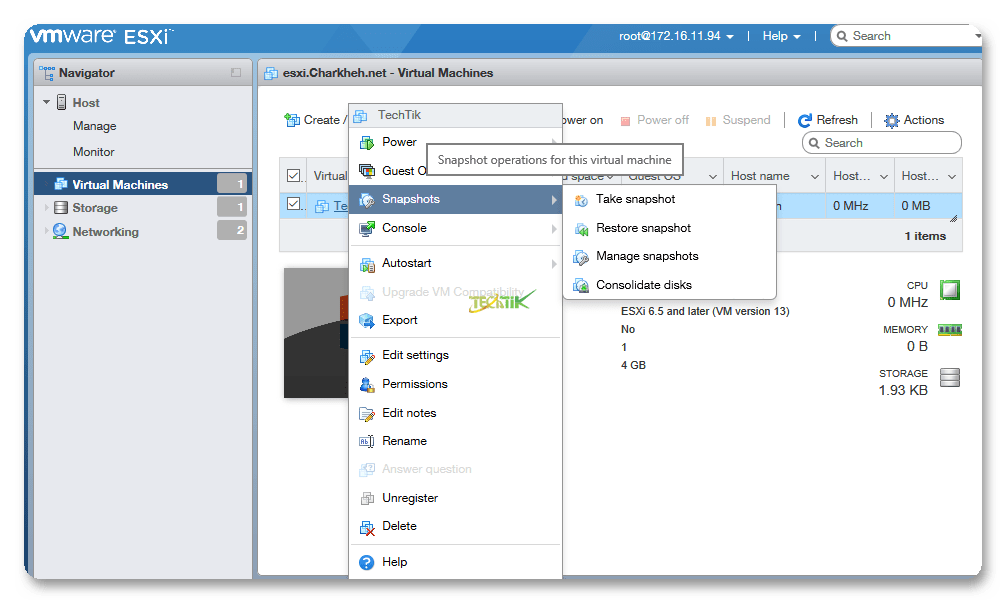Click the 0 MHz cell in VM row
Viewport: 1006px width, 603px height.
click(860, 206)
